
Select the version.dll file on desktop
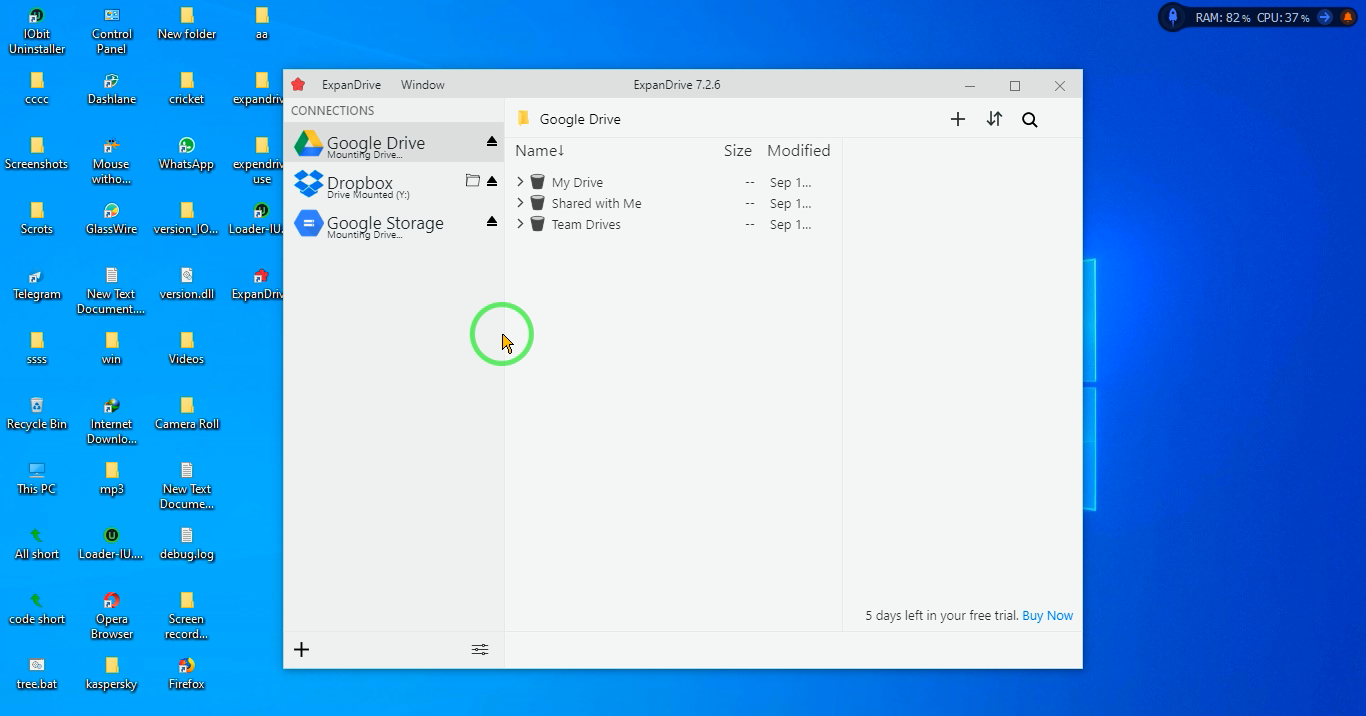[187, 283]
